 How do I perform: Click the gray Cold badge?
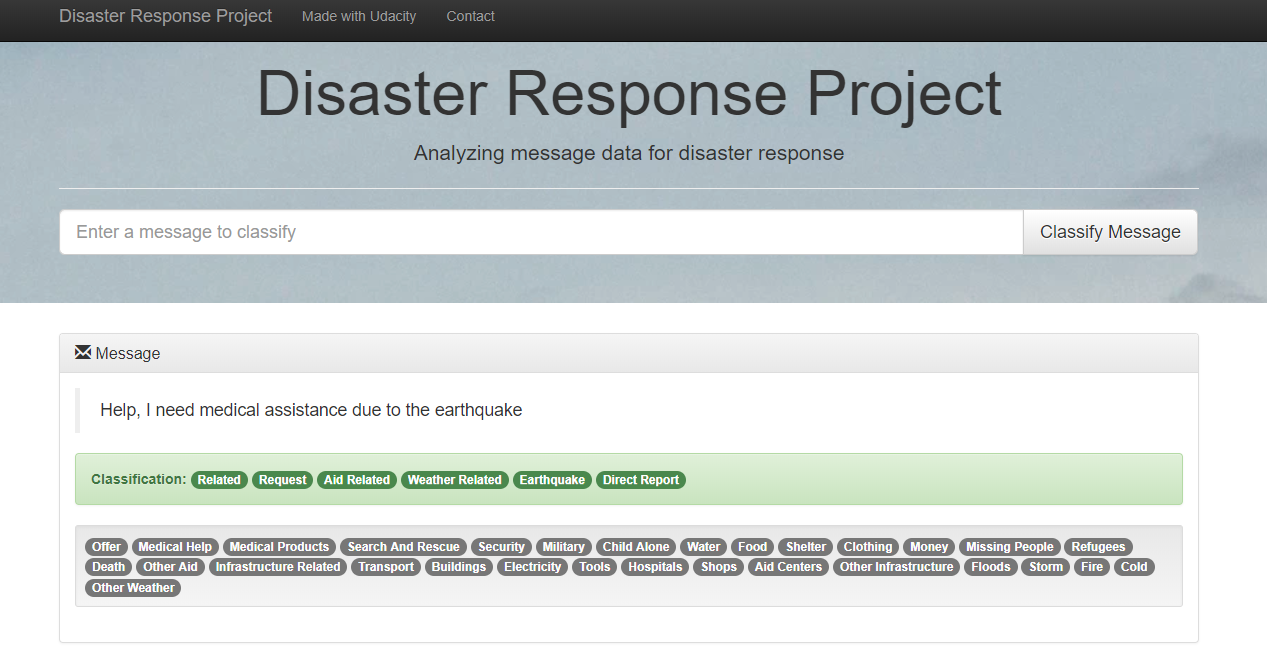tap(1134, 567)
